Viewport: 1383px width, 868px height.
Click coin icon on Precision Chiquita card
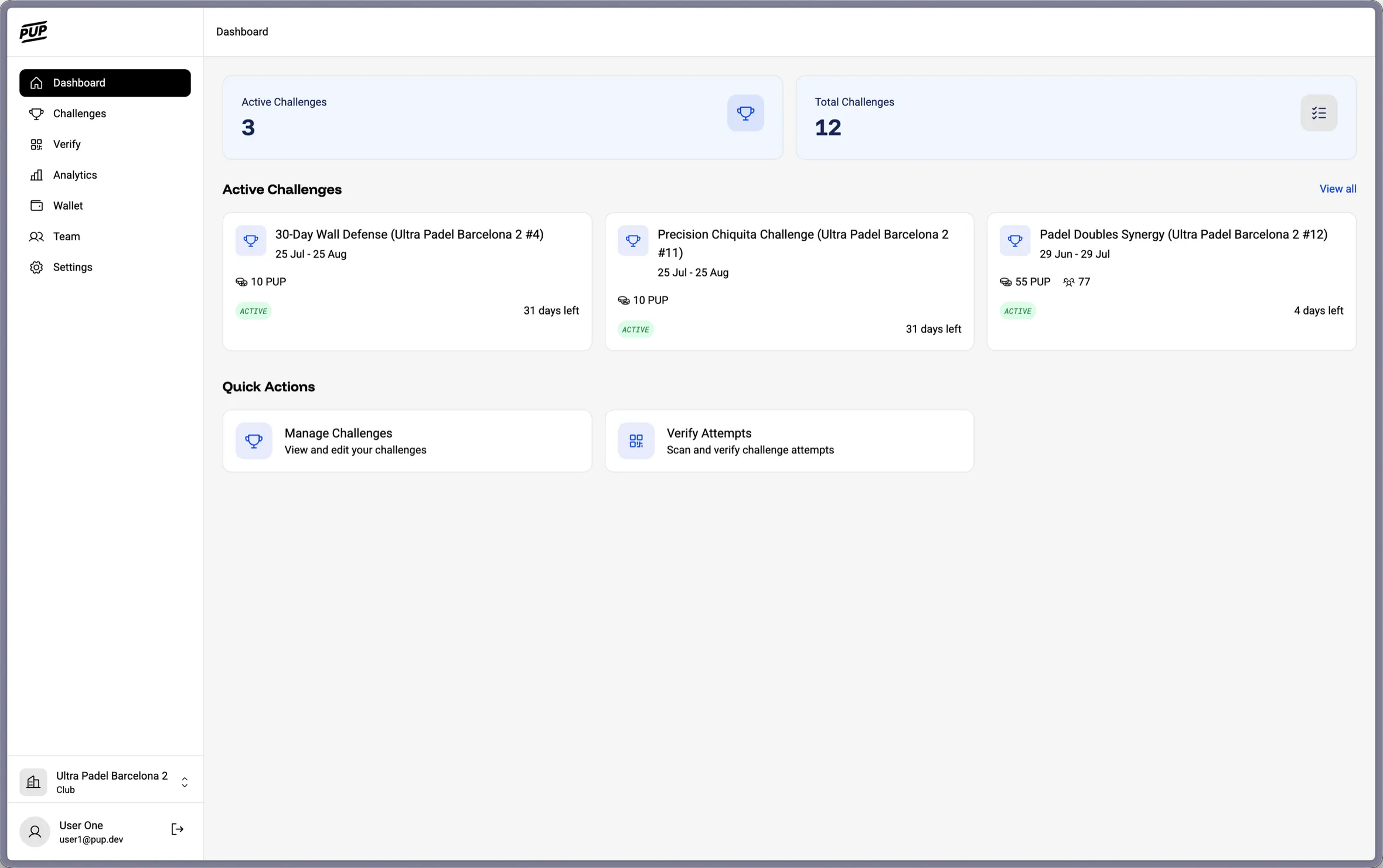[624, 300]
